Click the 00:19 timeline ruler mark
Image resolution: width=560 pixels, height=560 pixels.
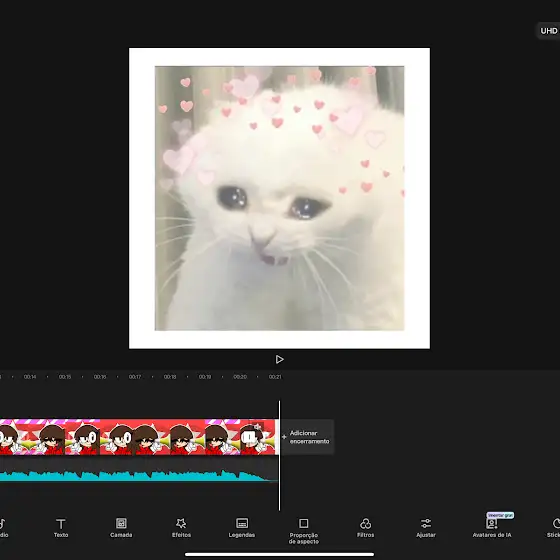pos(205,377)
